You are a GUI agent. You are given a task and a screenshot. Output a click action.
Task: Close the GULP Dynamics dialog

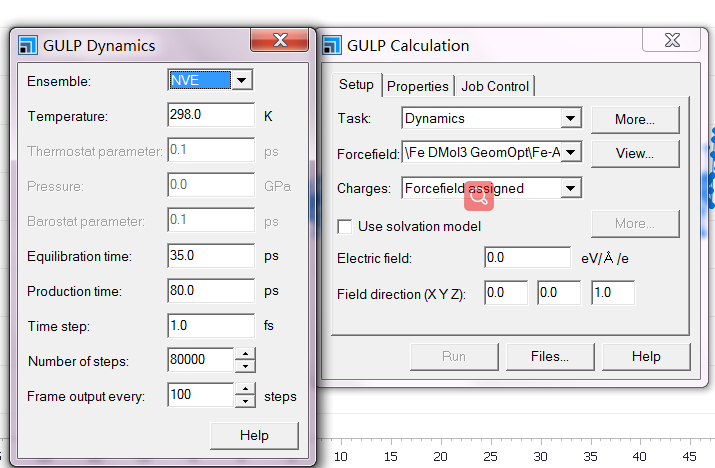278,41
